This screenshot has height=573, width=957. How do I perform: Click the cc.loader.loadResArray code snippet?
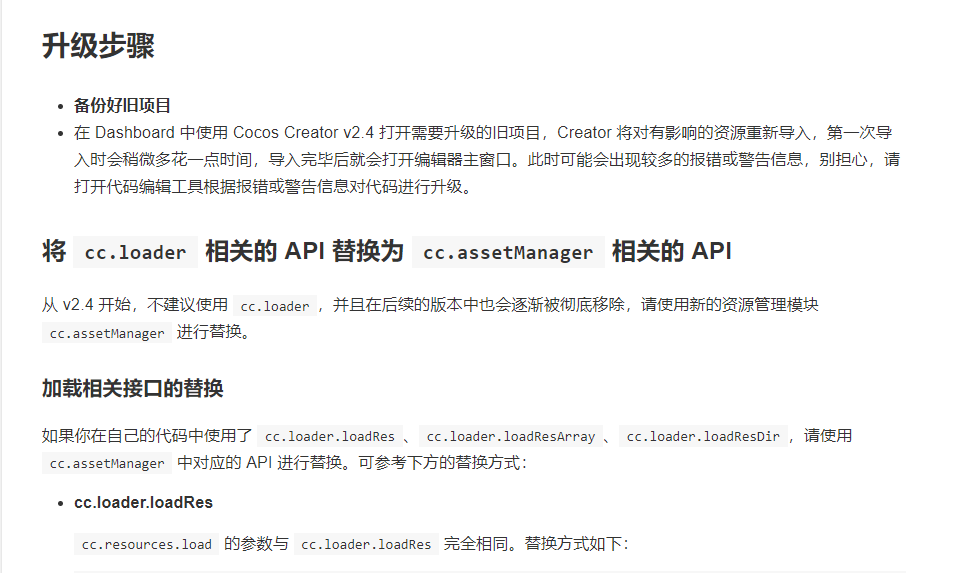coord(511,436)
